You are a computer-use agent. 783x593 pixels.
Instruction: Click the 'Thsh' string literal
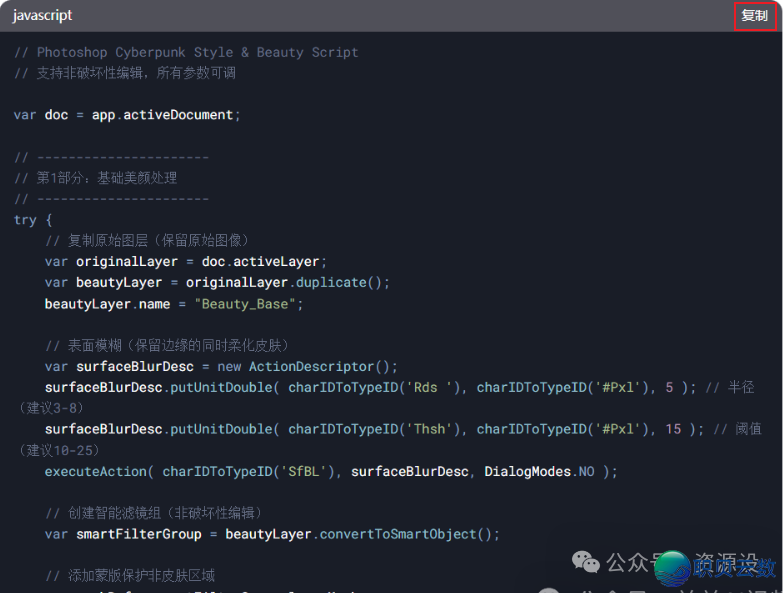tap(432, 429)
